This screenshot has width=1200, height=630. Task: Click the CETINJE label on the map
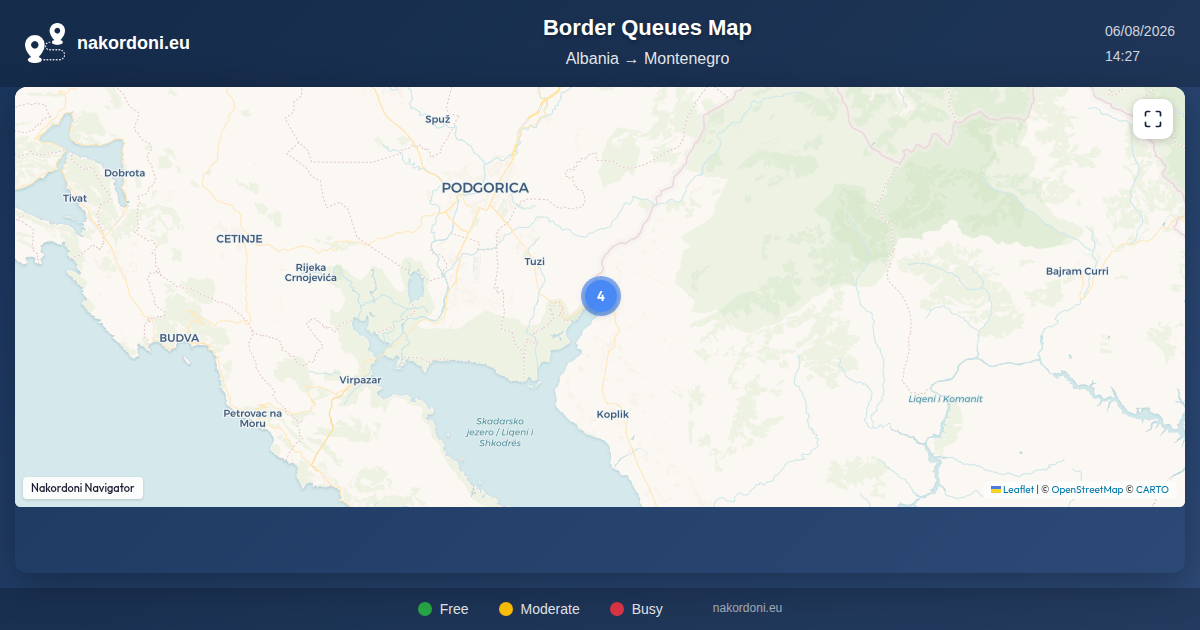239,239
